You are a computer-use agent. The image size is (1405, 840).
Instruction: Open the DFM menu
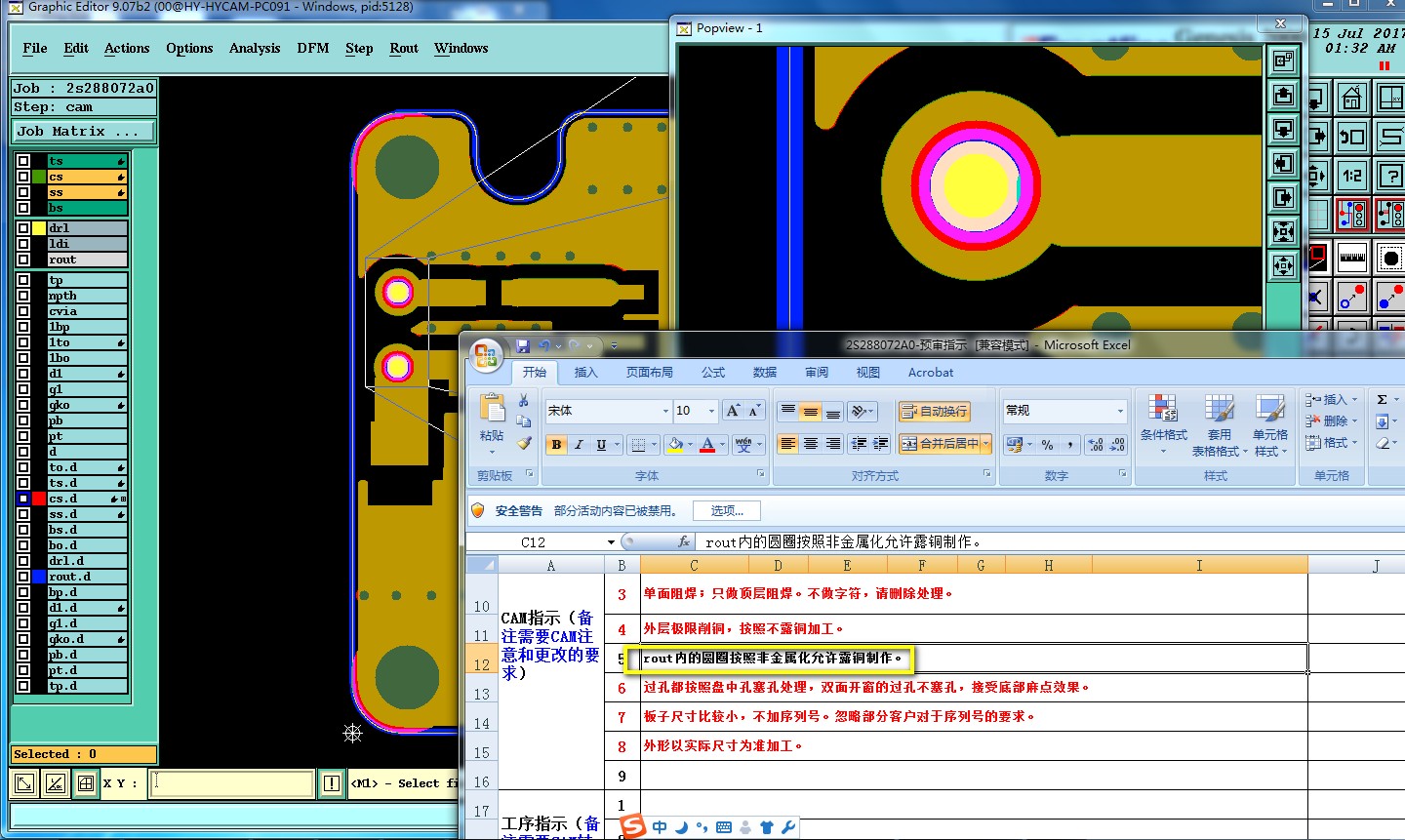pos(312,48)
